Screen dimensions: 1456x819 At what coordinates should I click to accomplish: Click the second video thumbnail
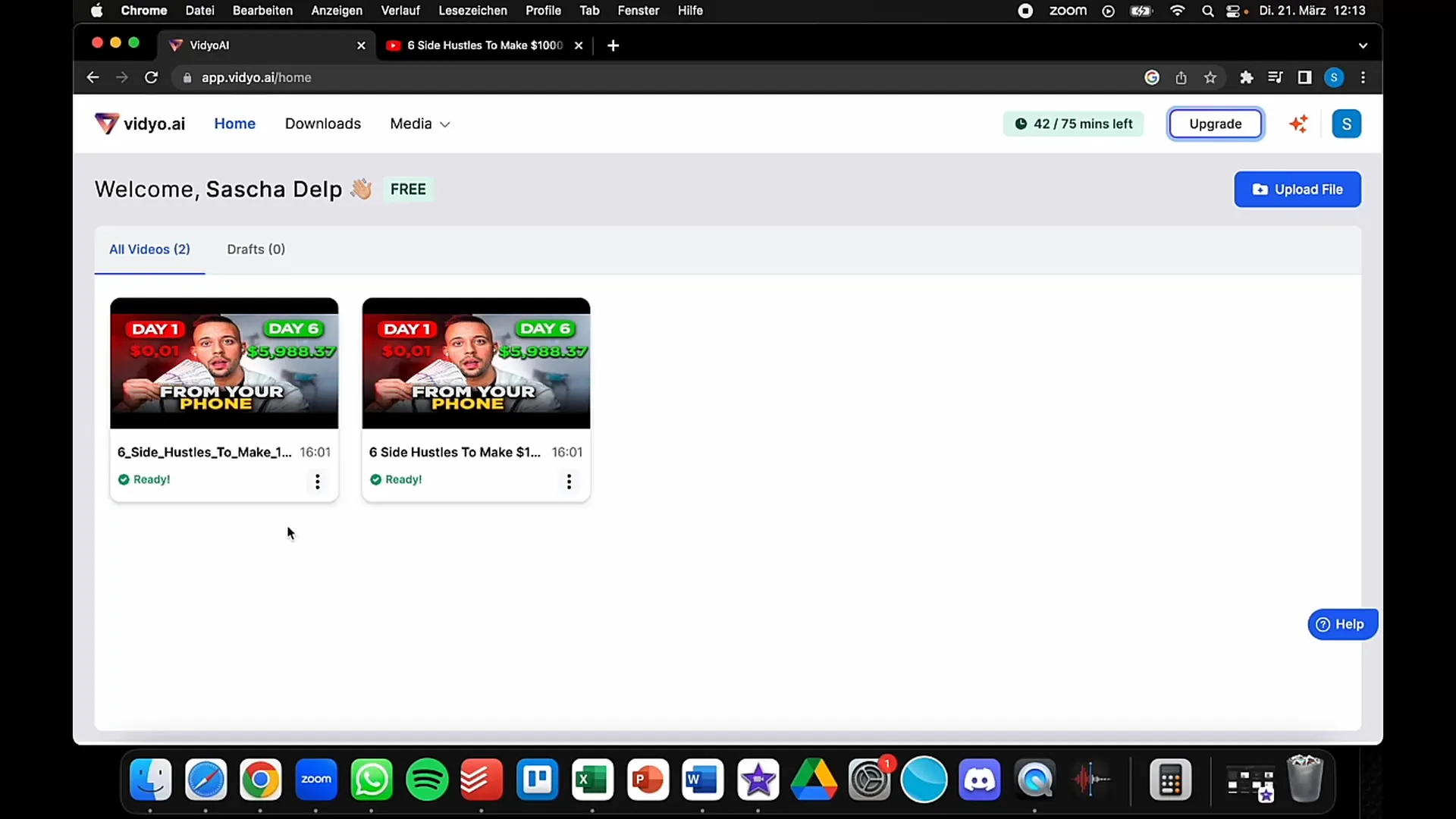[475, 363]
